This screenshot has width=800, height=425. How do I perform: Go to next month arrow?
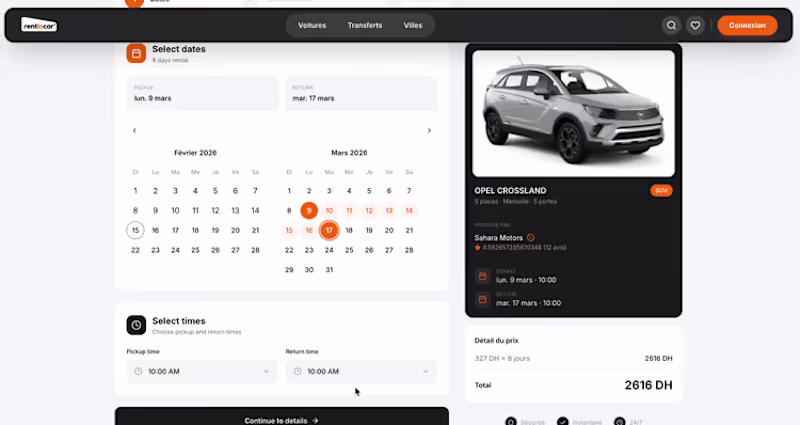tap(429, 131)
